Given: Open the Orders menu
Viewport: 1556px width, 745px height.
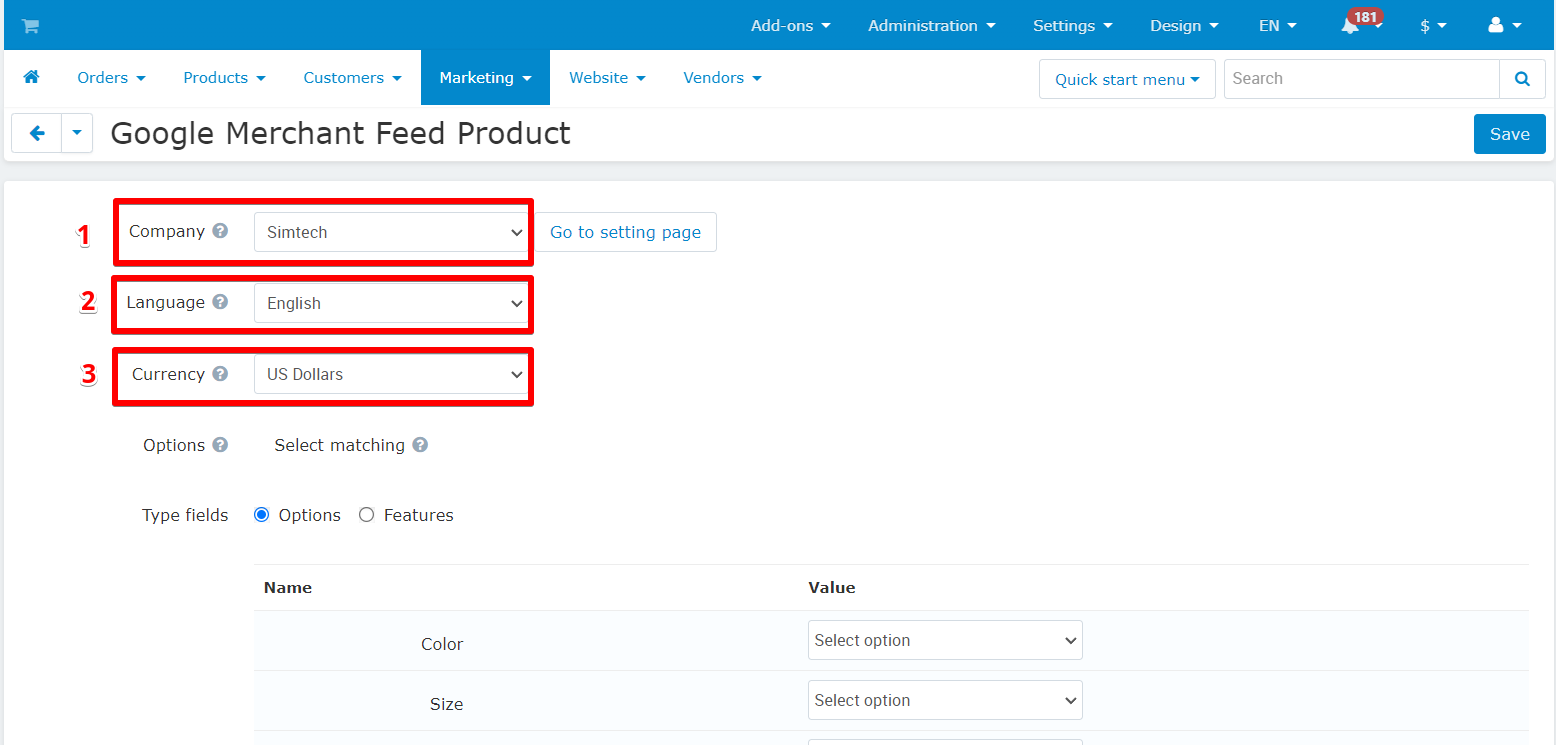Looking at the screenshot, I should 111,77.
